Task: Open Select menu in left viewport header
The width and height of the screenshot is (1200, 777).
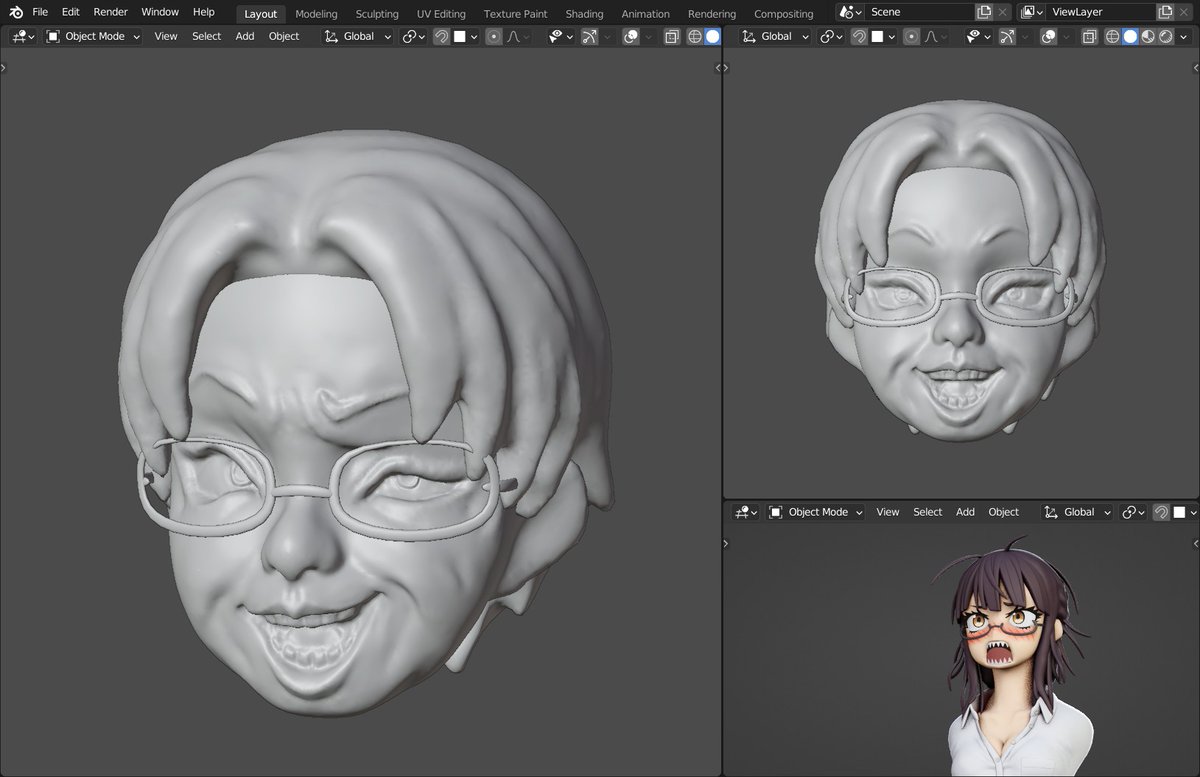Action: pos(207,36)
